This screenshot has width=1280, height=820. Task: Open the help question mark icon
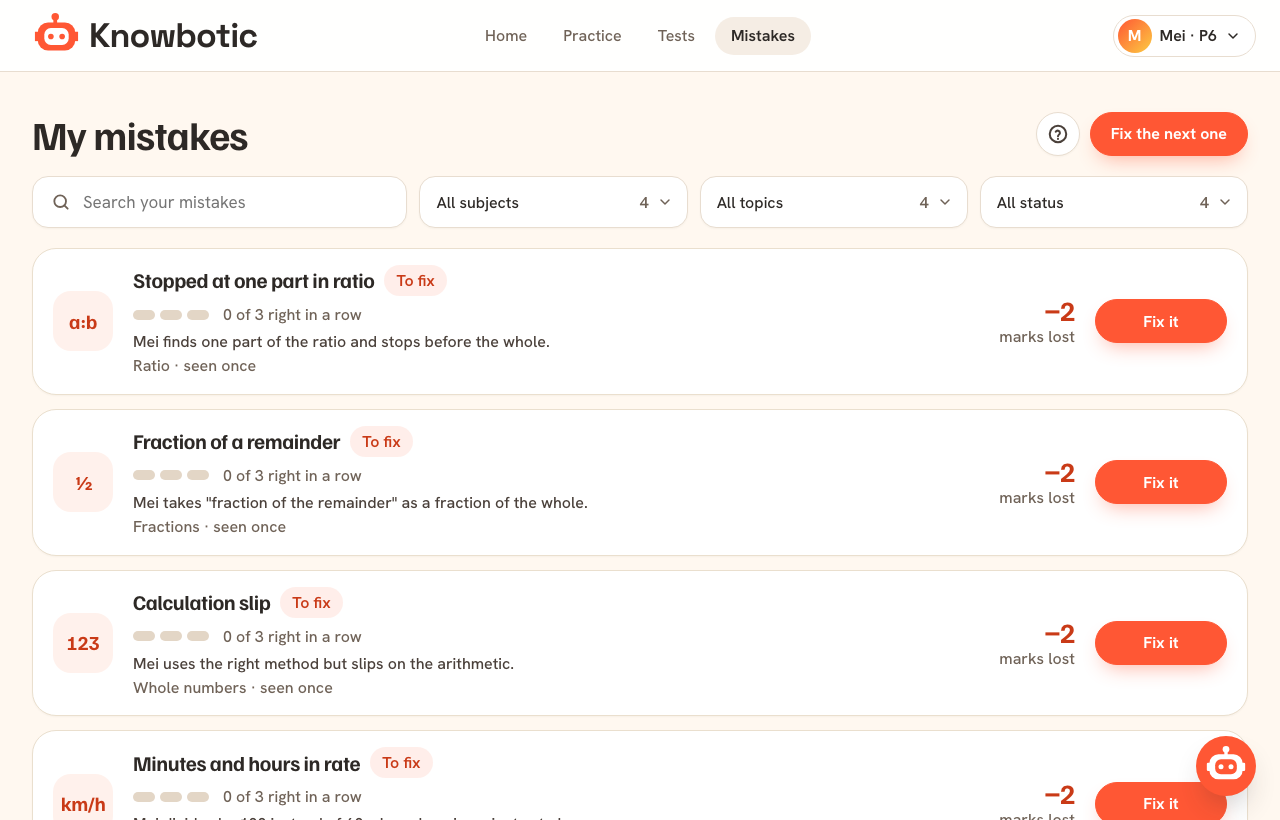pos(1058,134)
